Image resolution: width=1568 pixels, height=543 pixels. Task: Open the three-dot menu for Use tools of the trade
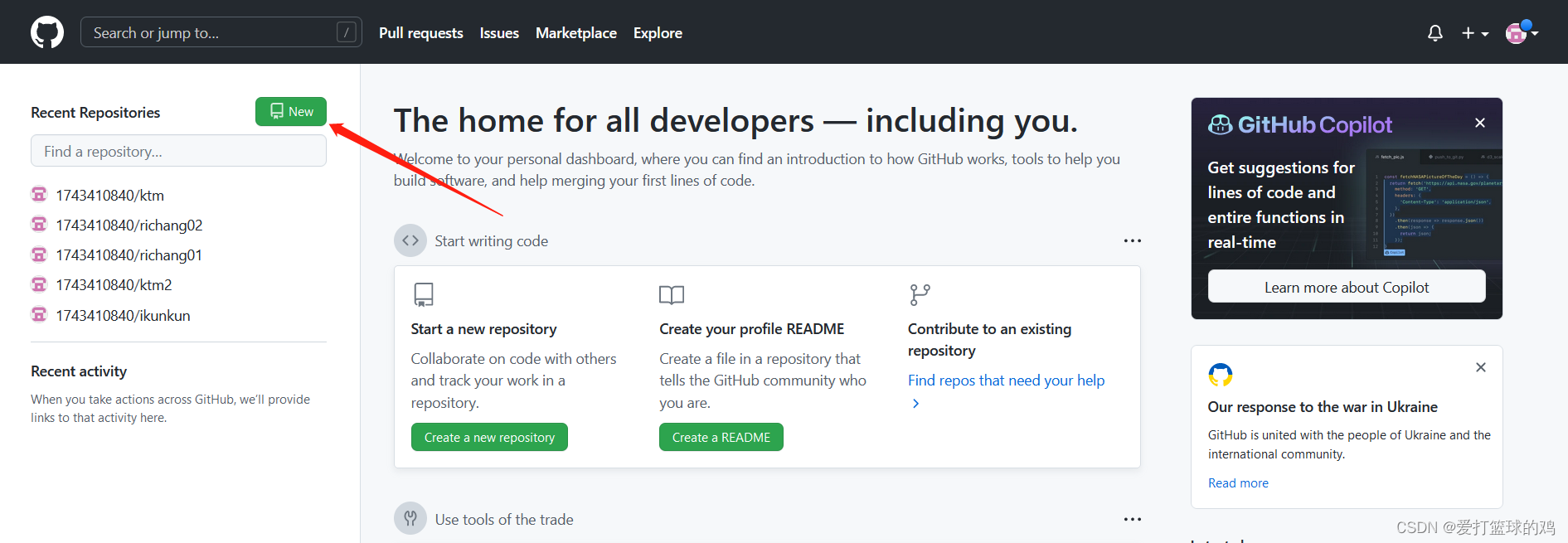[1133, 519]
